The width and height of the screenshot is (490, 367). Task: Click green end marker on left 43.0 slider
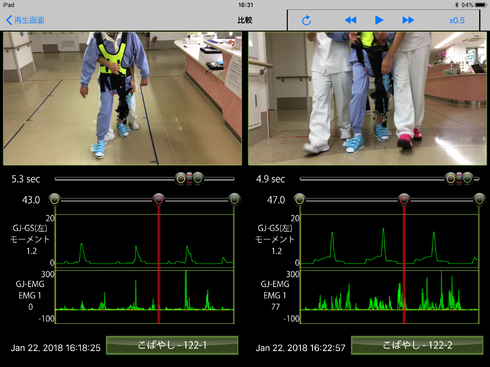point(234,200)
